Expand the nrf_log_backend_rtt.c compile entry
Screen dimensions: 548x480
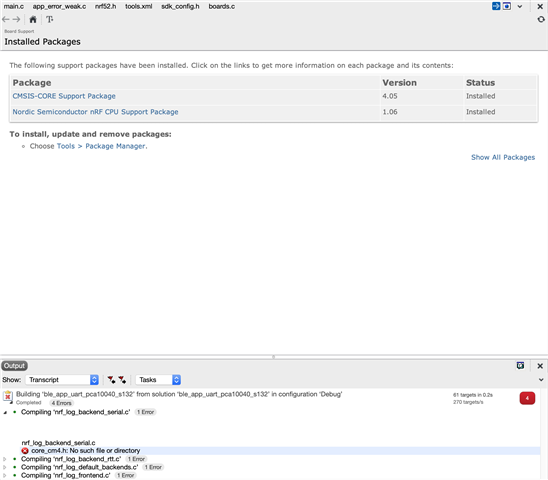(x=5, y=459)
